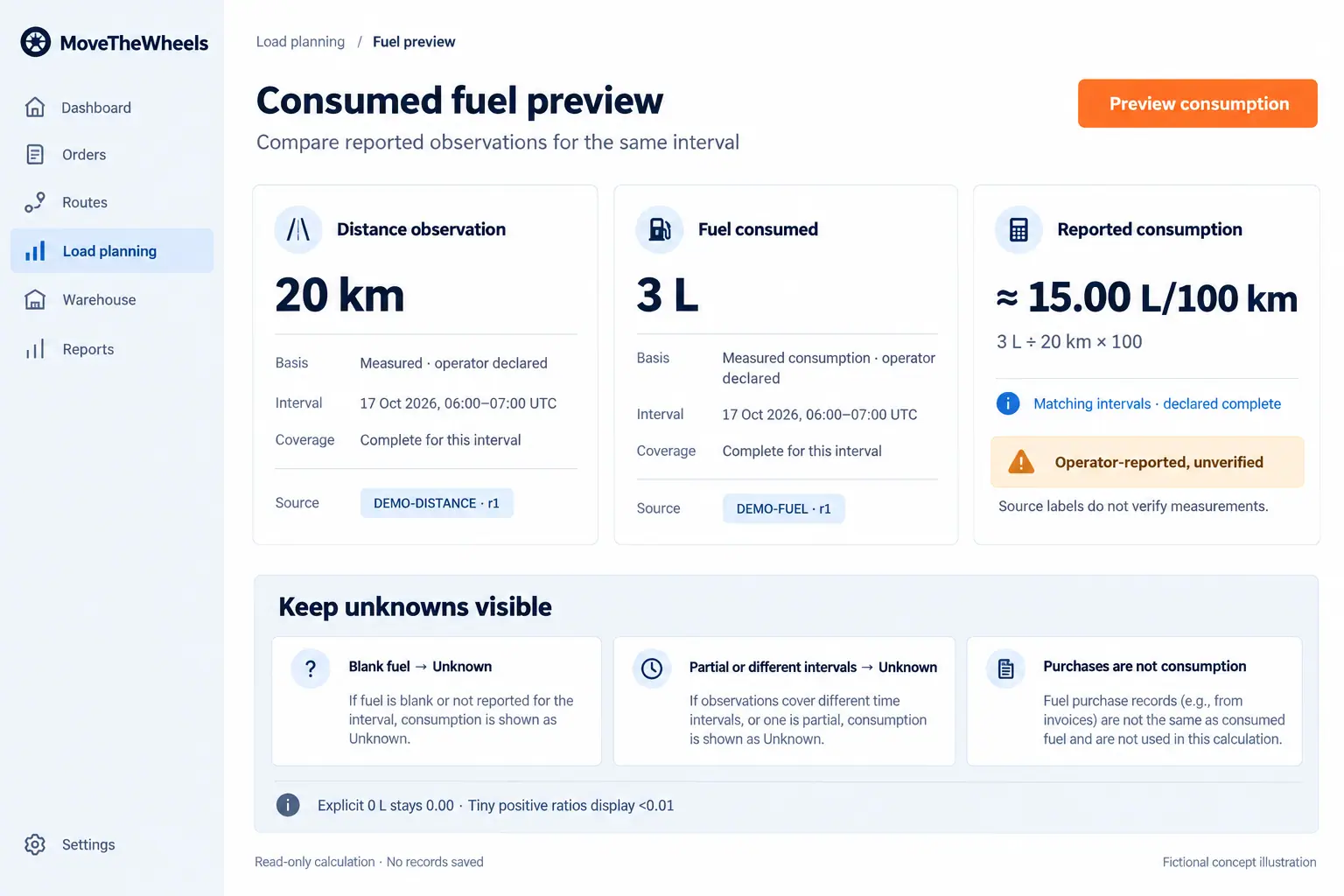Screen dimensions: 1344x896
Task: Click the Load planning breadcrumb link
Action: (300, 42)
